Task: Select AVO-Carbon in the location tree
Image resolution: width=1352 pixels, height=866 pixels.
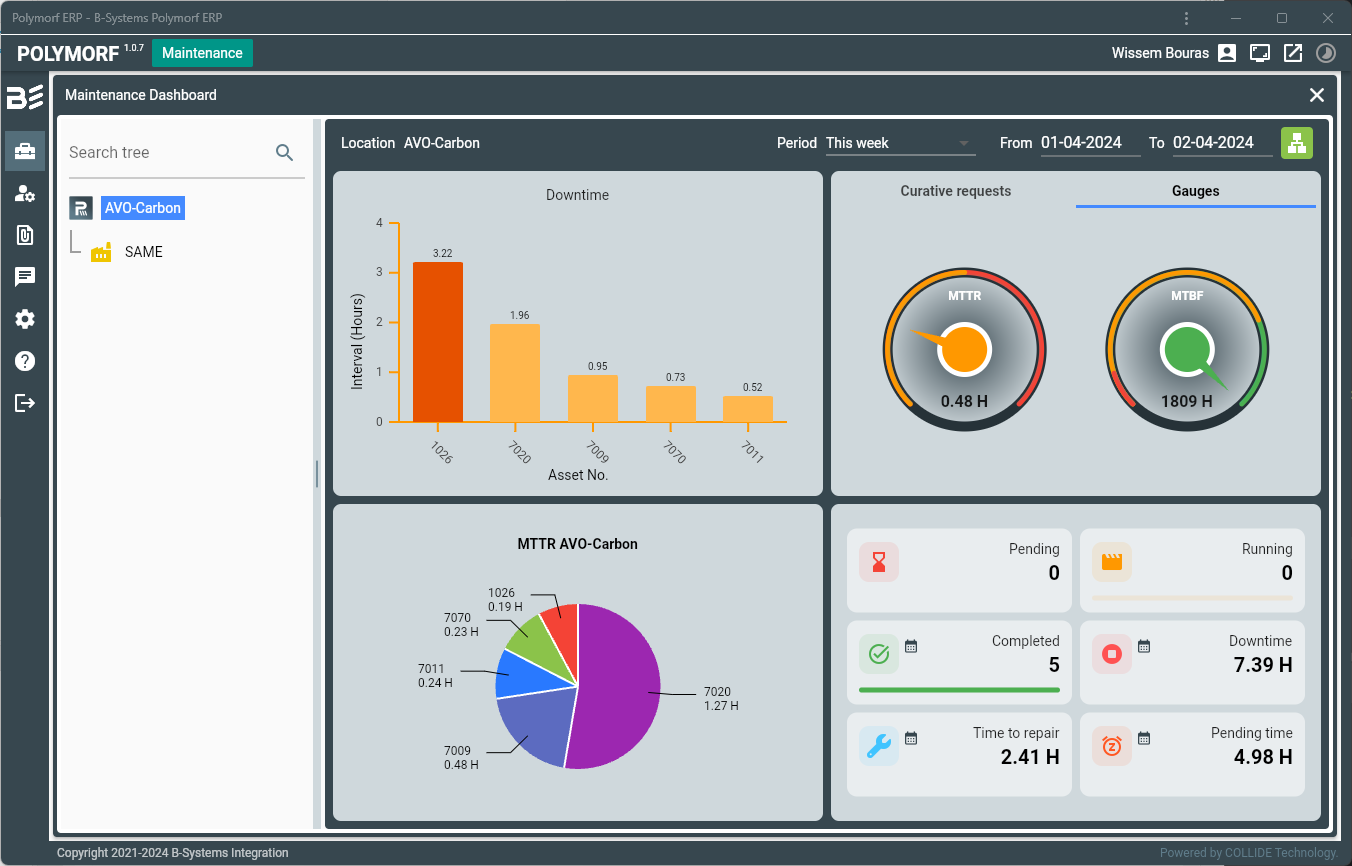Action: [142, 208]
